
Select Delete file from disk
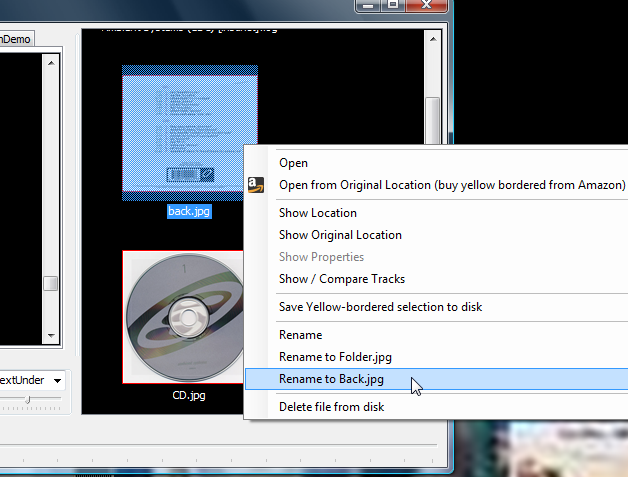point(437,407)
